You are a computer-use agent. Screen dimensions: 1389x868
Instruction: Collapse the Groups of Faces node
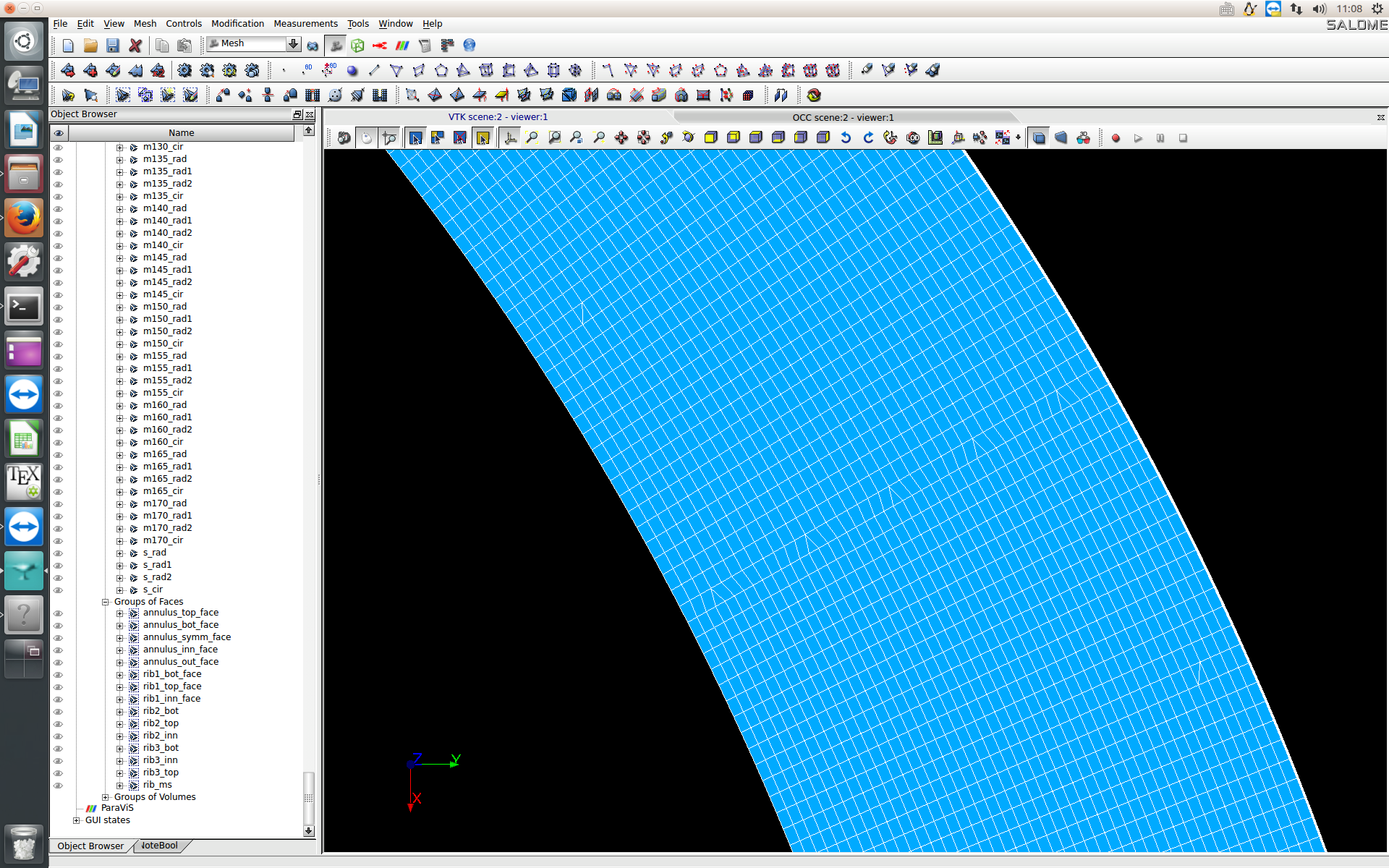click(106, 602)
